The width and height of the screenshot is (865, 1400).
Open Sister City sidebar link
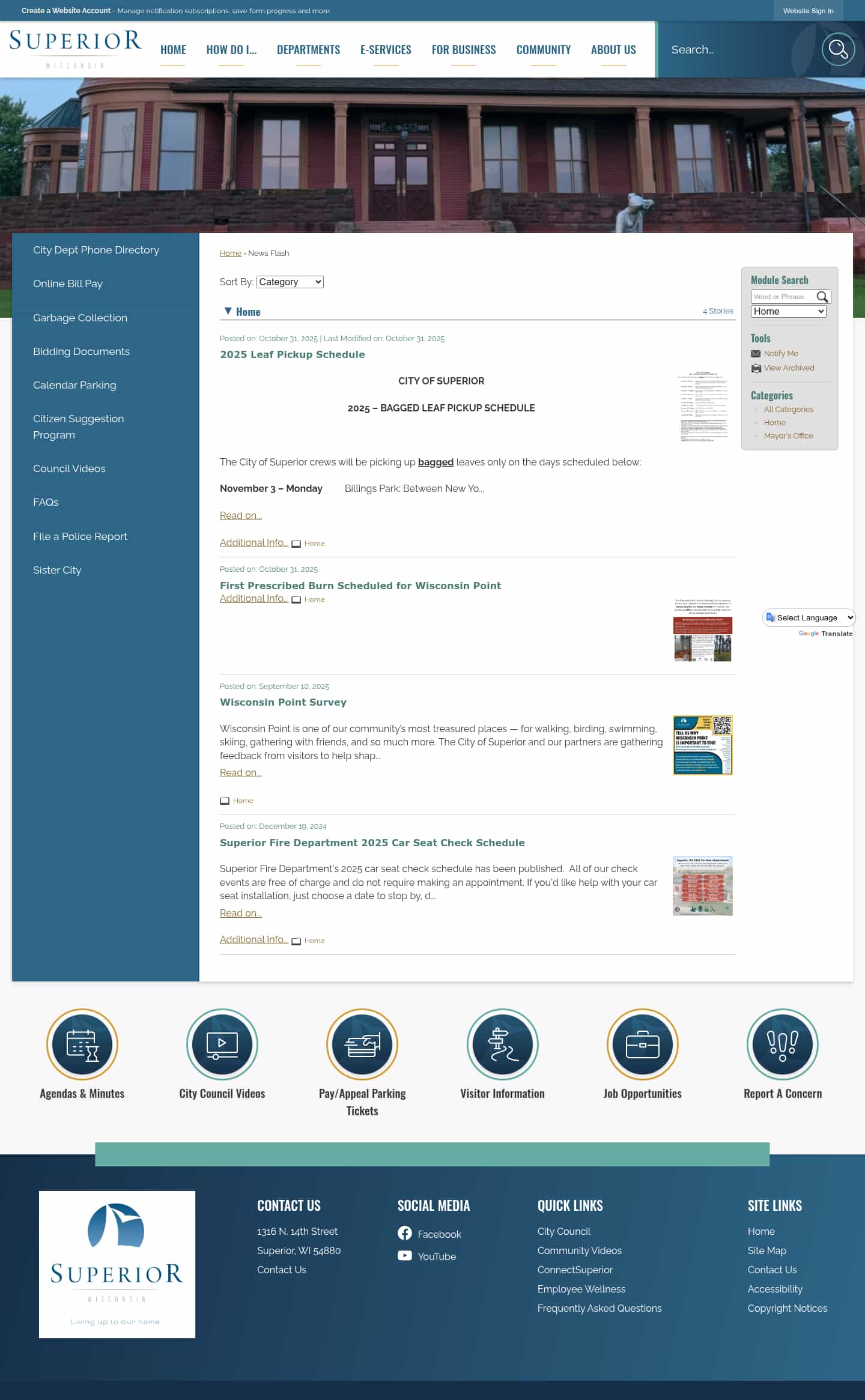pos(57,570)
